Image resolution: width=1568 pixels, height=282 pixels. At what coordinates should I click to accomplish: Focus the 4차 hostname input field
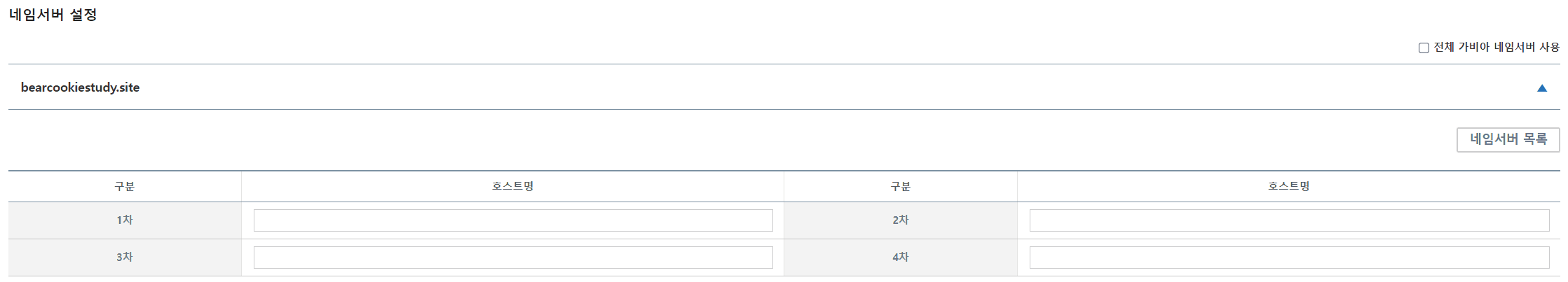click(1289, 258)
